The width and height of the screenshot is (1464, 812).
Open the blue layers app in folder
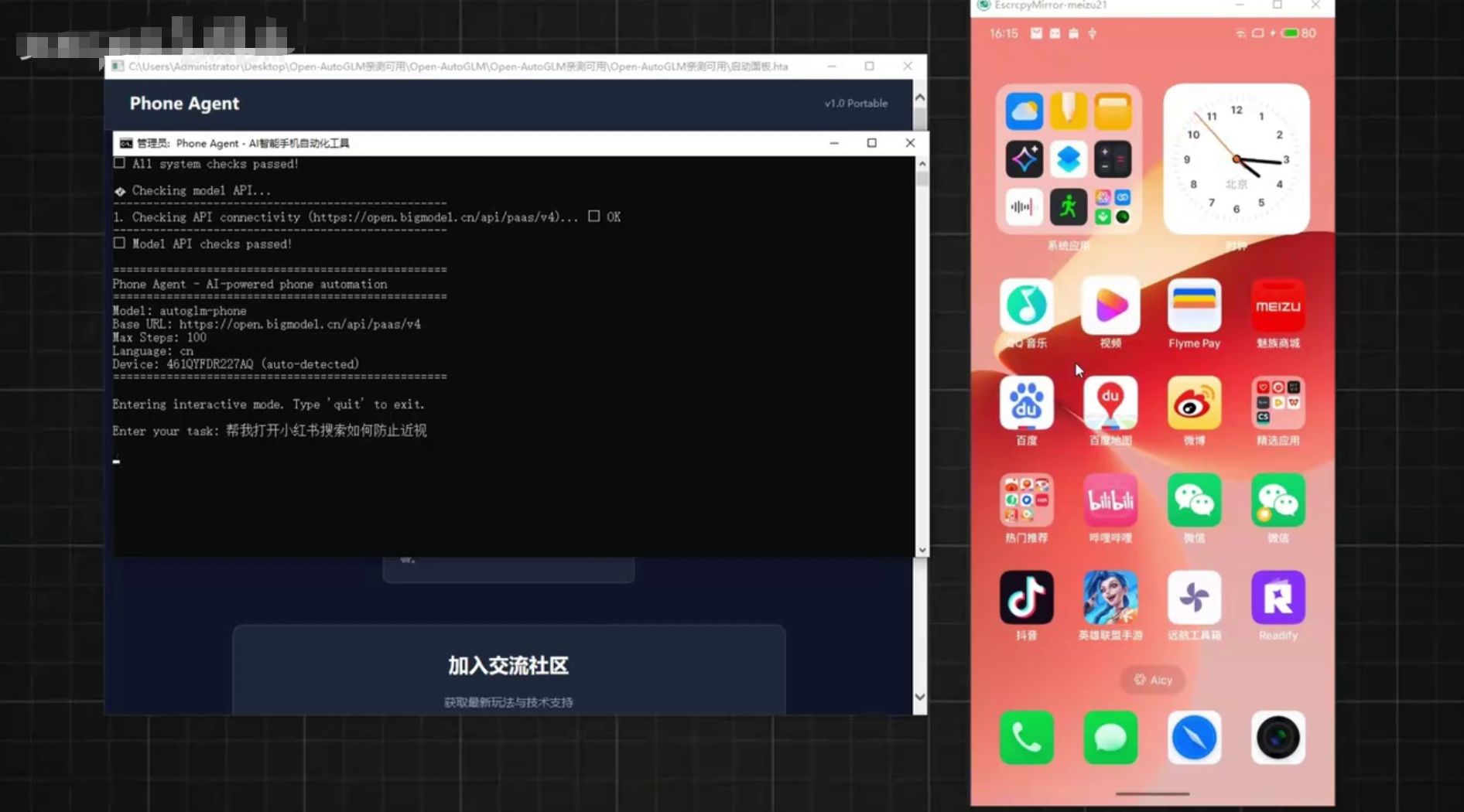click(x=1068, y=159)
